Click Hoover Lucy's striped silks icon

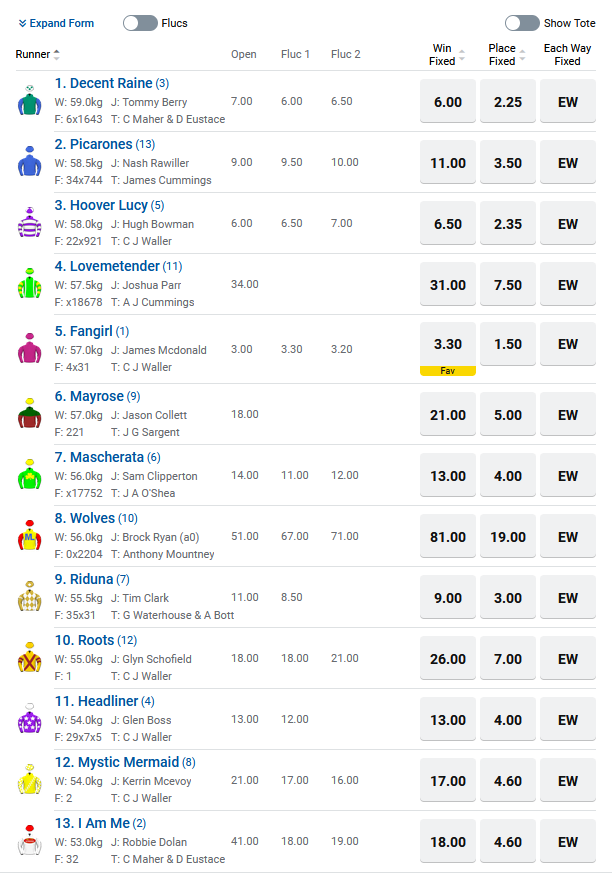tap(30, 223)
